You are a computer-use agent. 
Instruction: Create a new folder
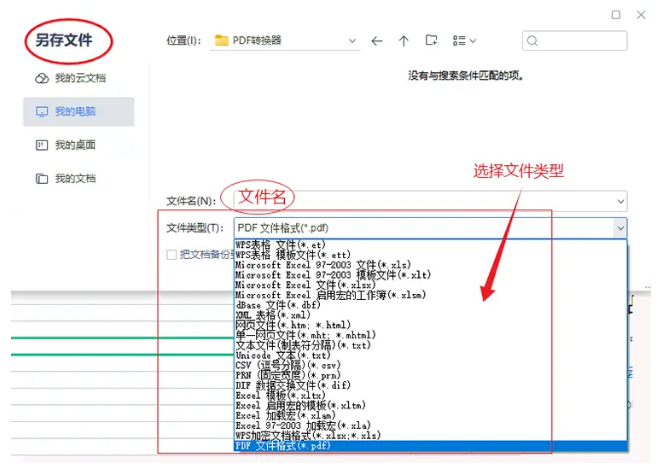point(431,40)
